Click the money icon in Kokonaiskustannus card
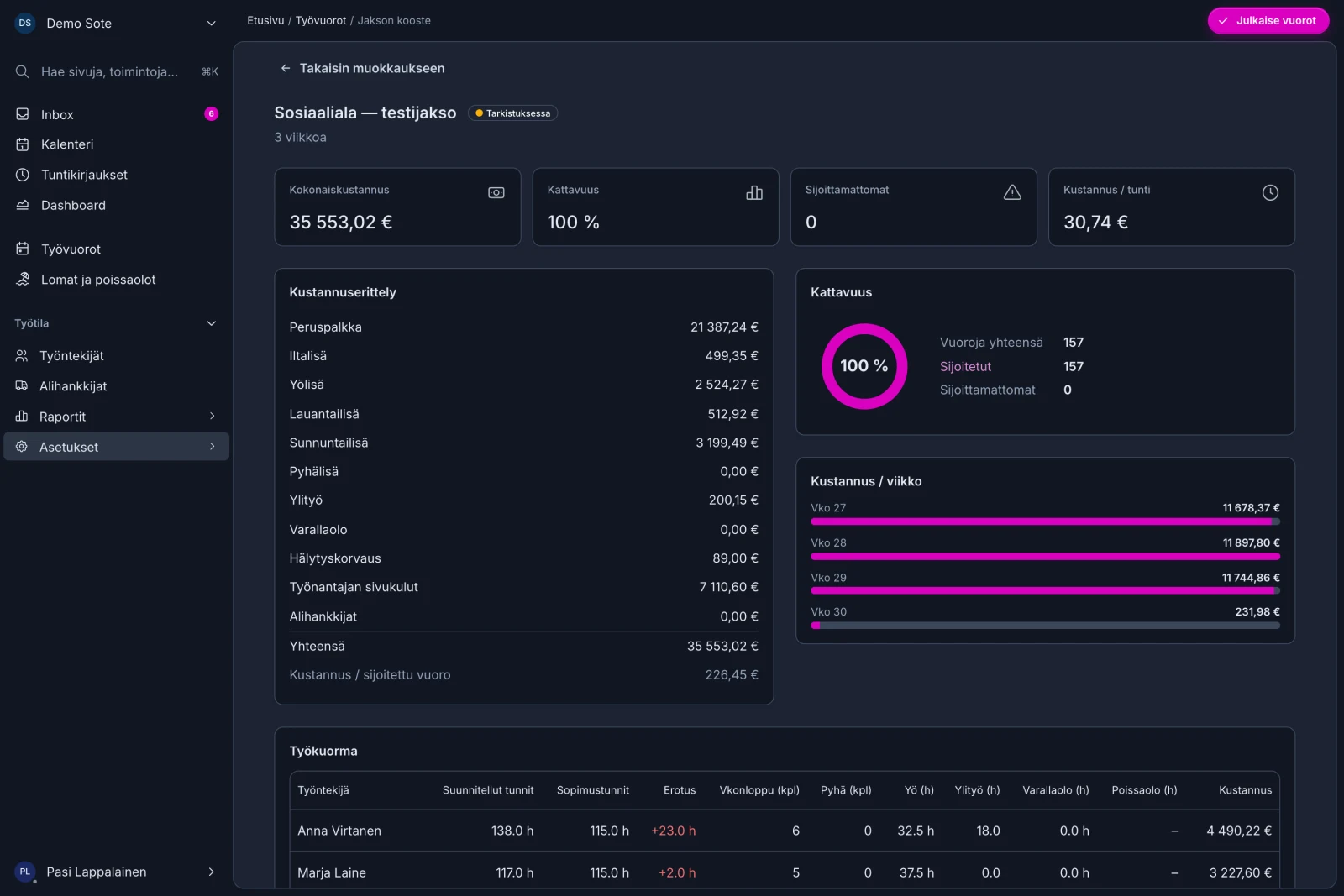Viewport: 1344px width, 896px height. [x=496, y=193]
